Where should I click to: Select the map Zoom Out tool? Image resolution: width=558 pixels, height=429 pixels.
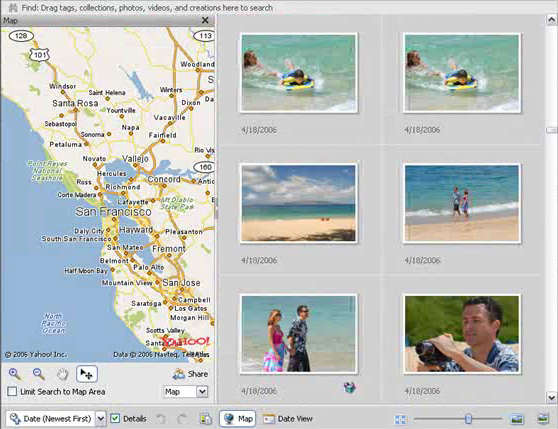pos(38,374)
